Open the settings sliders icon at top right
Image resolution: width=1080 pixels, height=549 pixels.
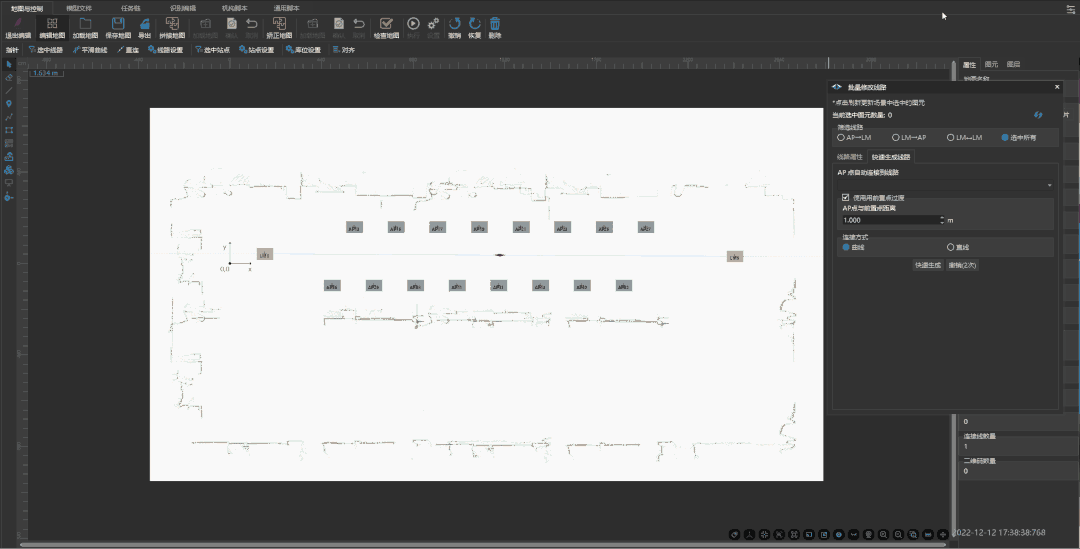click(1070, 9)
